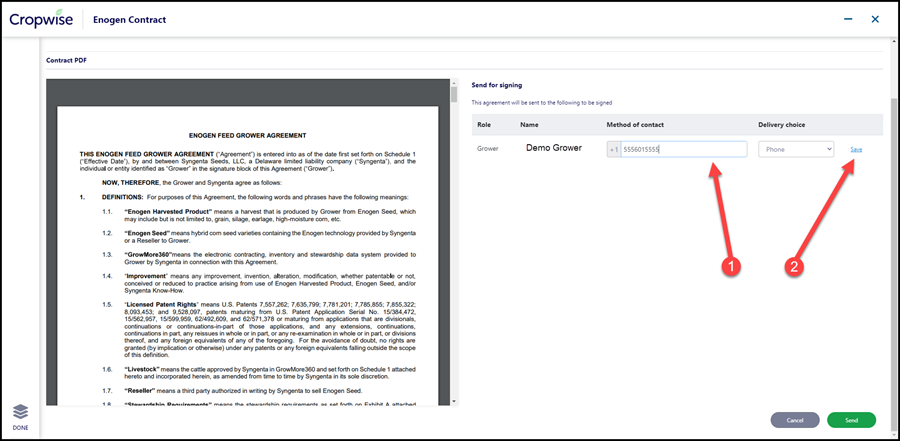Click the "Improvement" definition

pos(270,283)
